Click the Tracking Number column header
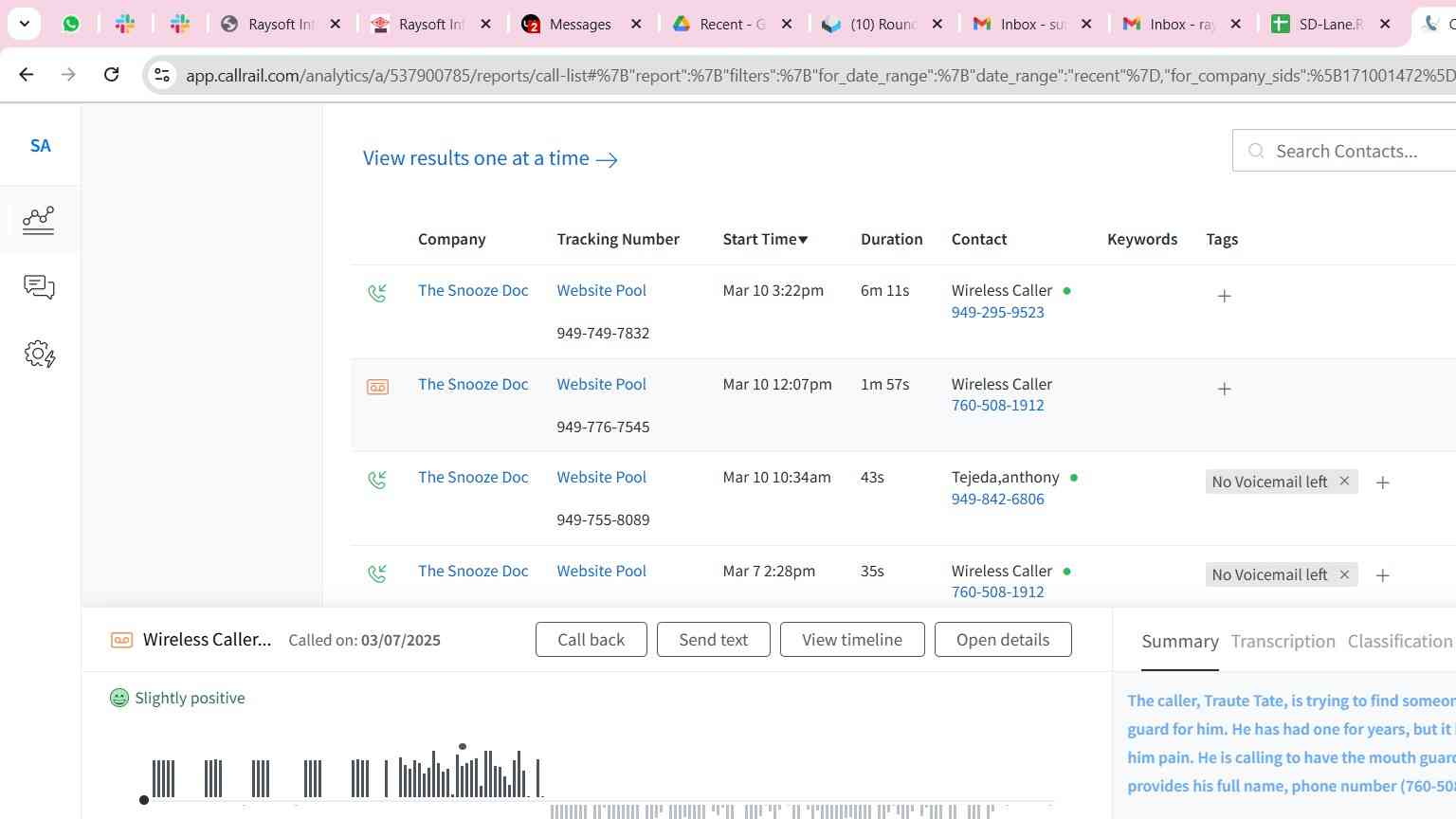Viewport: 1456px width, 819px height. coord(618,239)
